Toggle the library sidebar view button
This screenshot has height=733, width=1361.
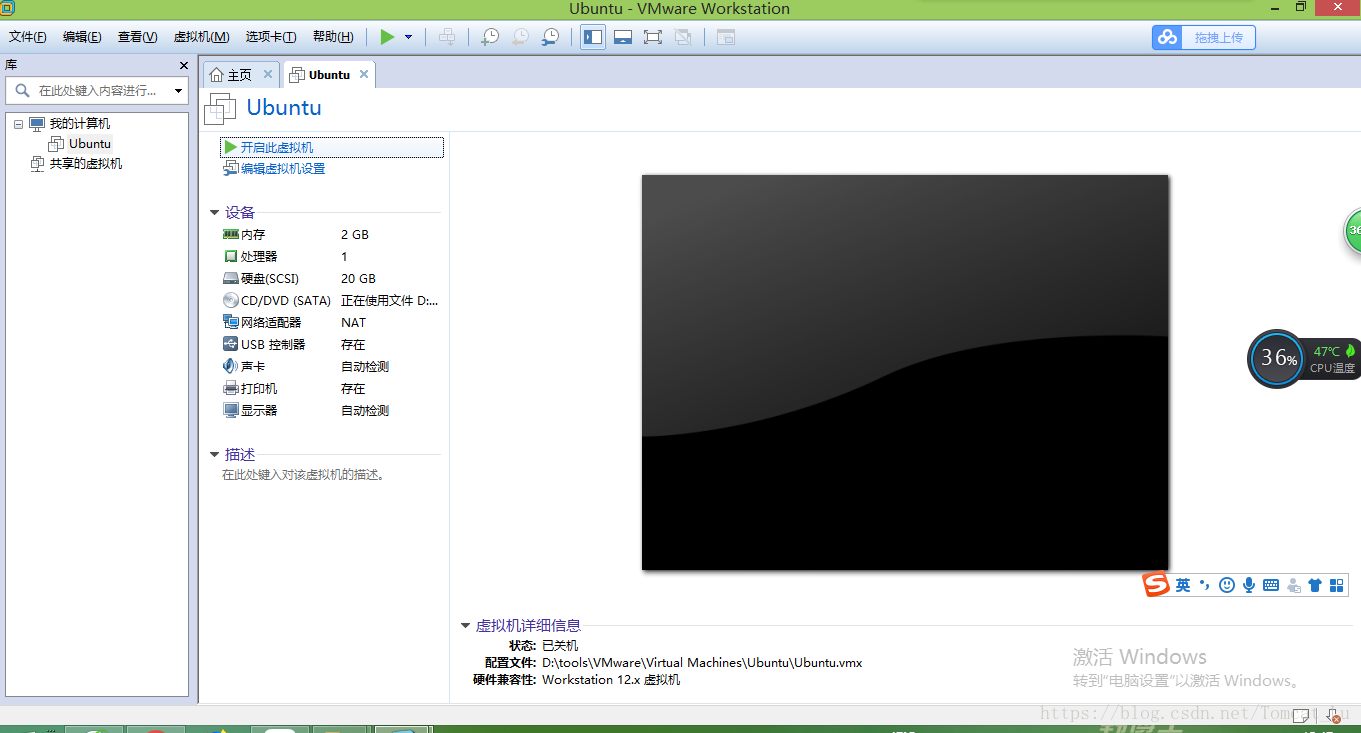pos(593,37)
